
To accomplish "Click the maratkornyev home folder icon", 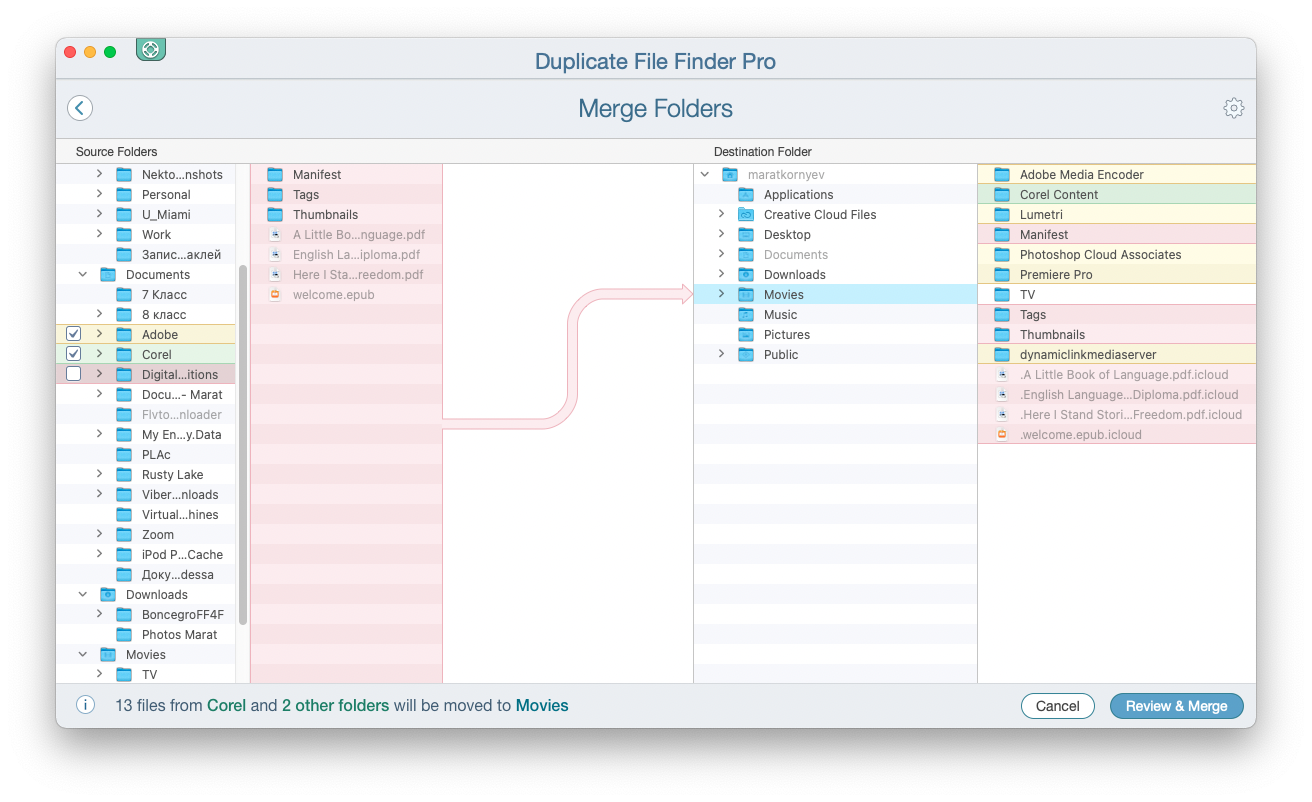I will pos(730,174).
